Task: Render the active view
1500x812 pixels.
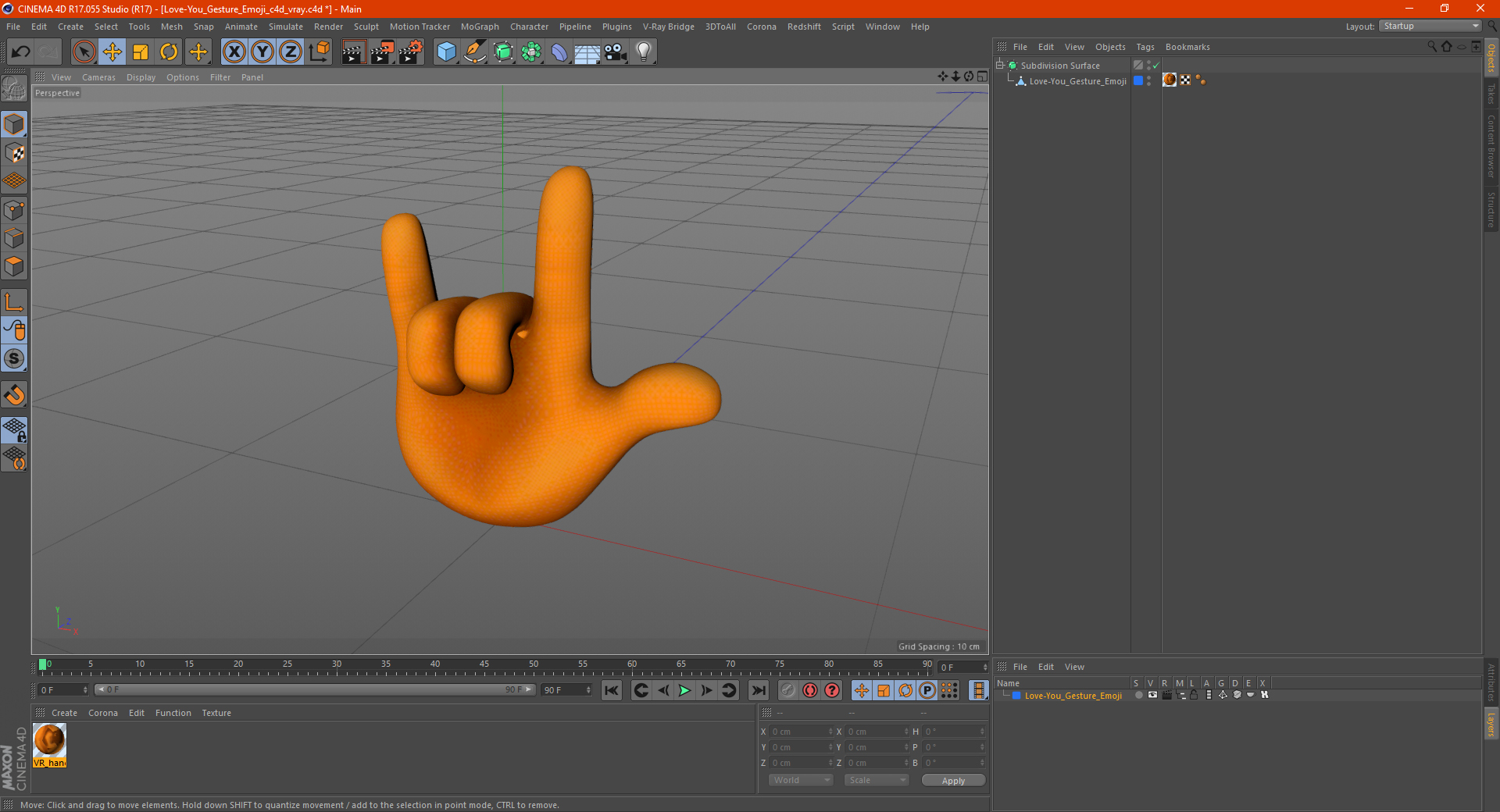Action: pos(353,52)
